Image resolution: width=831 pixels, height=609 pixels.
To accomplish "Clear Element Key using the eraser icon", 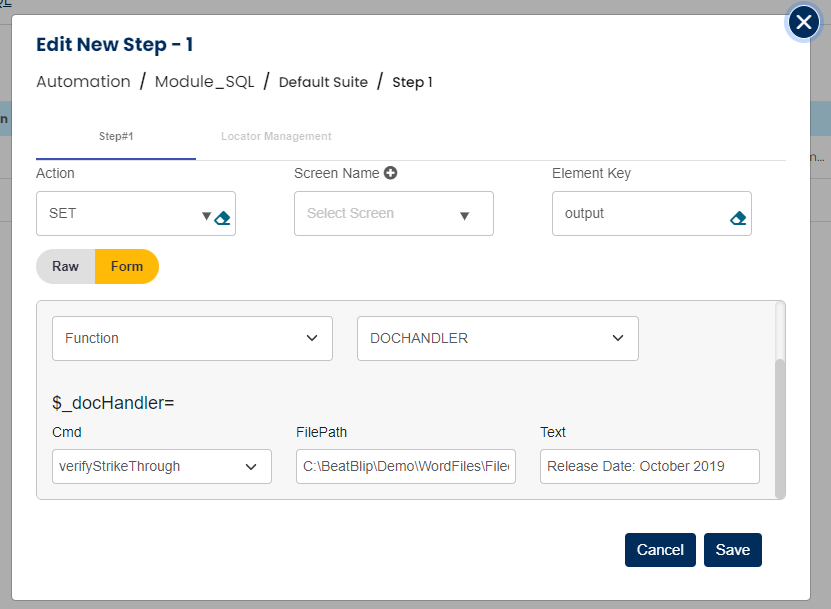I will coord(738,217).
